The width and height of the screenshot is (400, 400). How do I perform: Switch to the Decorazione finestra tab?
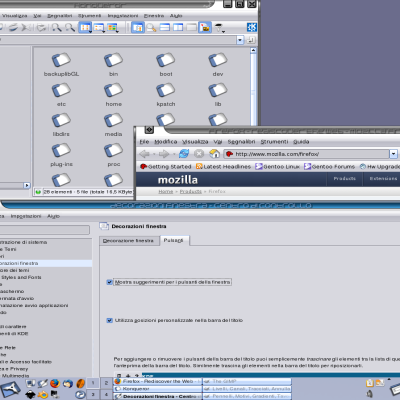tap(128, 241)
